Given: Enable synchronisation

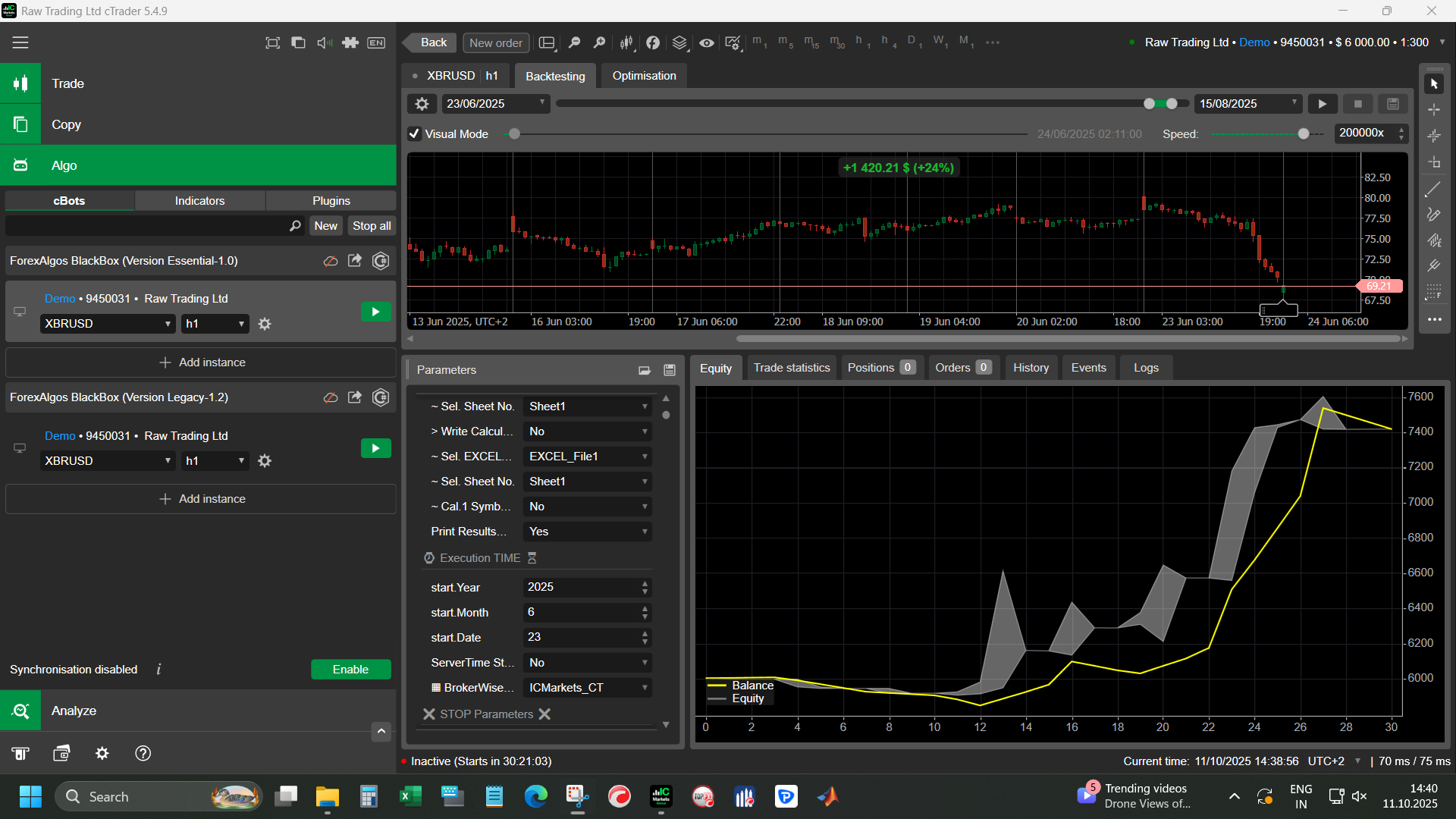Looking at the screenshot, I should [350, 669].
